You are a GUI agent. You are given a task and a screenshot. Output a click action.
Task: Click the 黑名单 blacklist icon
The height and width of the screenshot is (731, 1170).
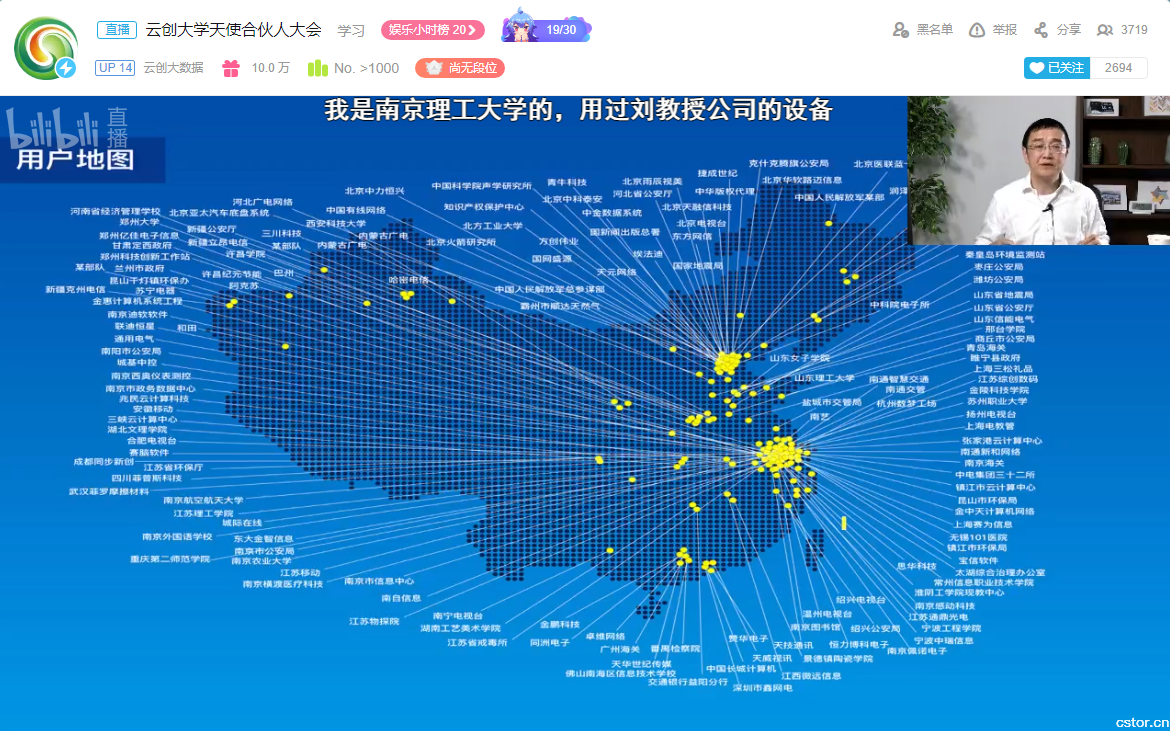click(901, 30)
